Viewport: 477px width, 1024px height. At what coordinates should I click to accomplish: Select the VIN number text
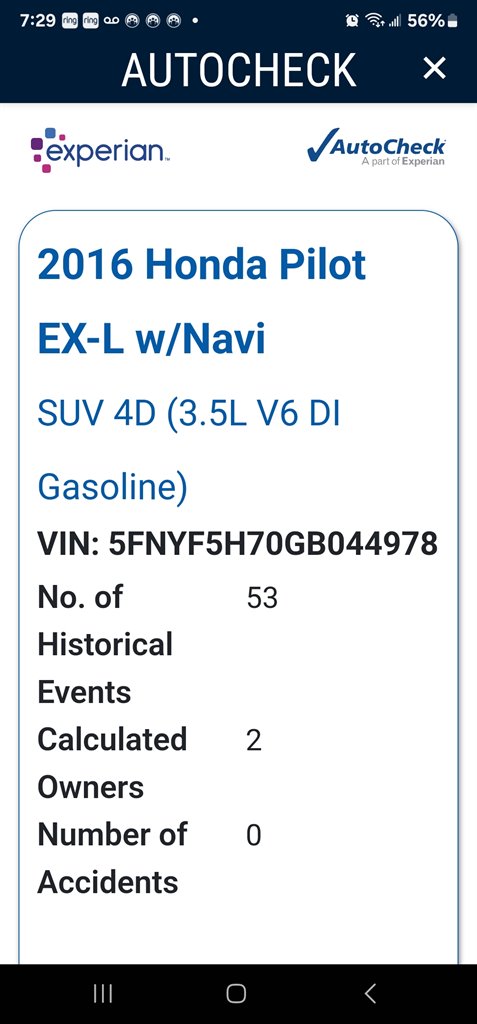(237, 543)
